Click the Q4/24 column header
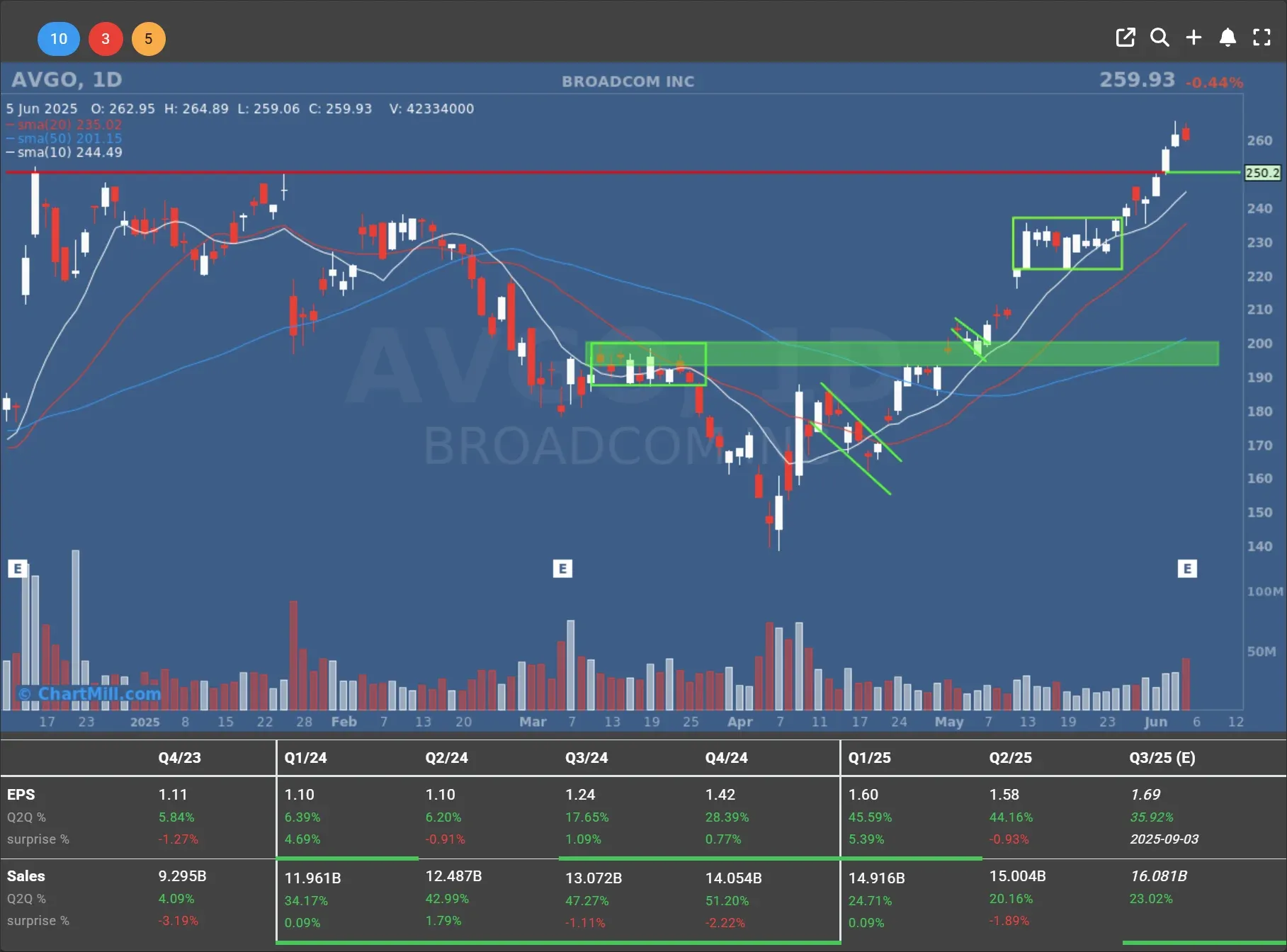1287x952 pixels. [x=726, y=757]
